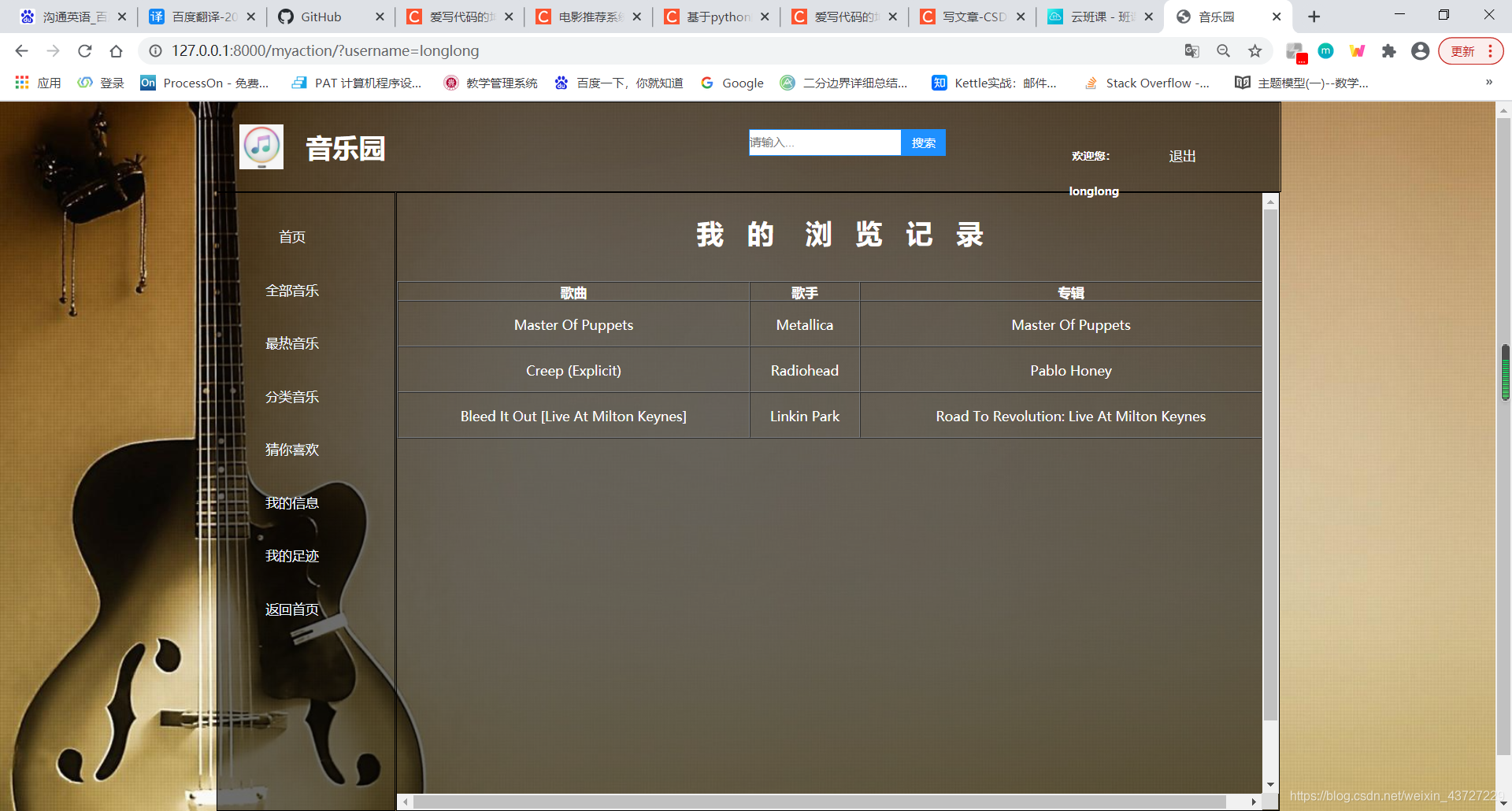Switch to the 百度翻译 tab
The image size is (1512, 811).
(x=202, y=17)
